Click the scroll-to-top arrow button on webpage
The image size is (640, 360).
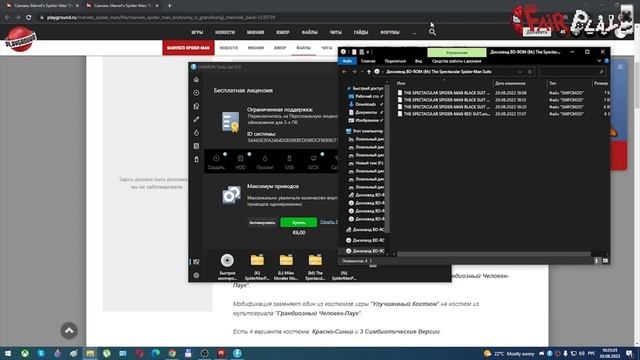coord(69,331)
